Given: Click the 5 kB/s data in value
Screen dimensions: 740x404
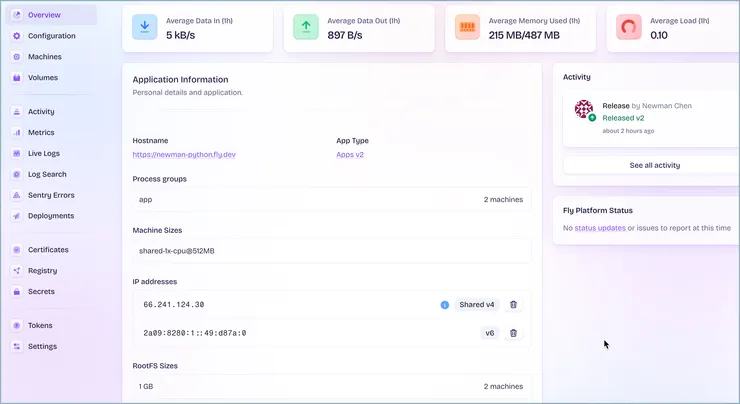Looking at the screenshot, I should coord(180,35).
